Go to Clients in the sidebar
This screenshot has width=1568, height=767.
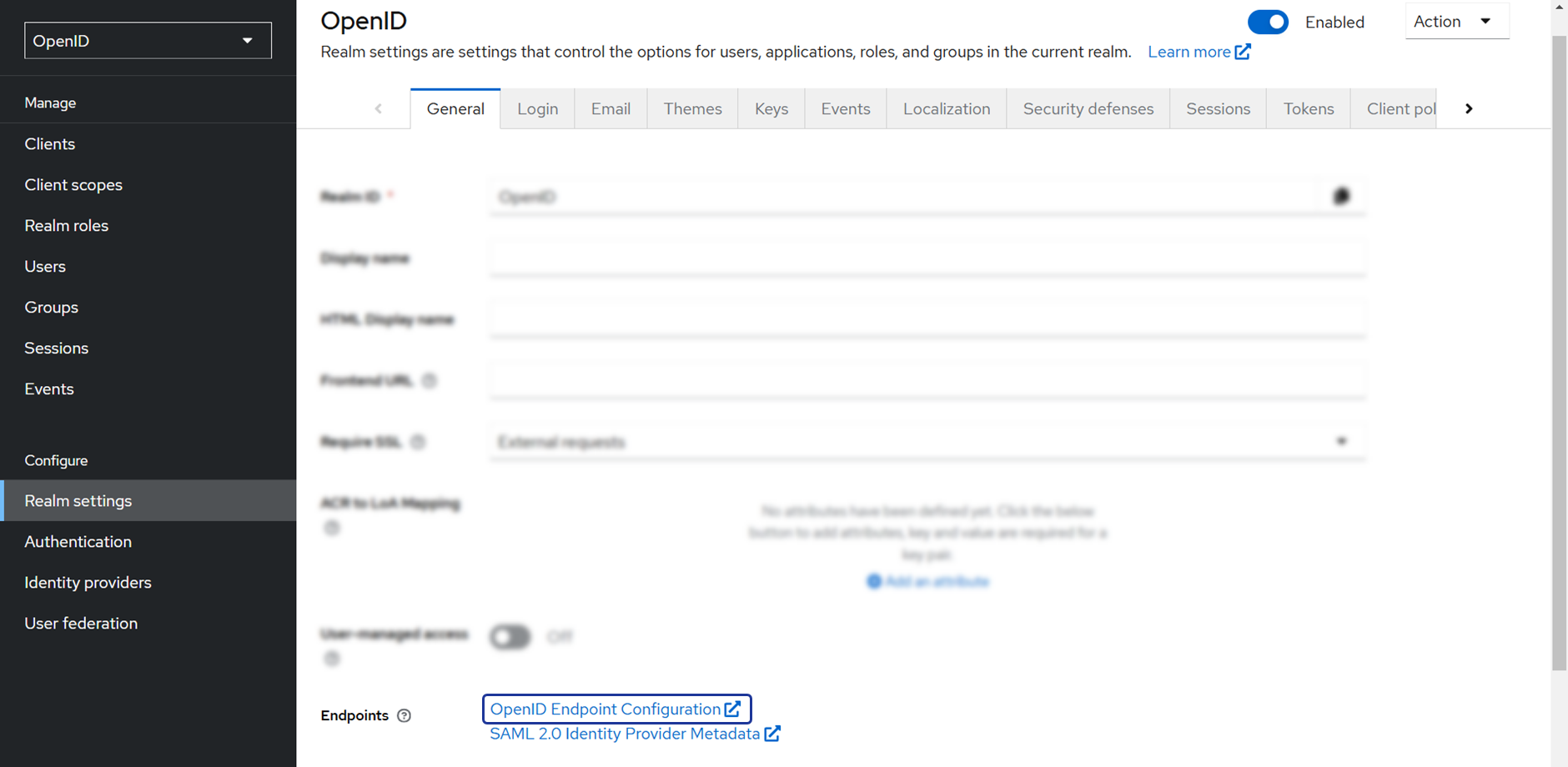click(x=50, y=143)
